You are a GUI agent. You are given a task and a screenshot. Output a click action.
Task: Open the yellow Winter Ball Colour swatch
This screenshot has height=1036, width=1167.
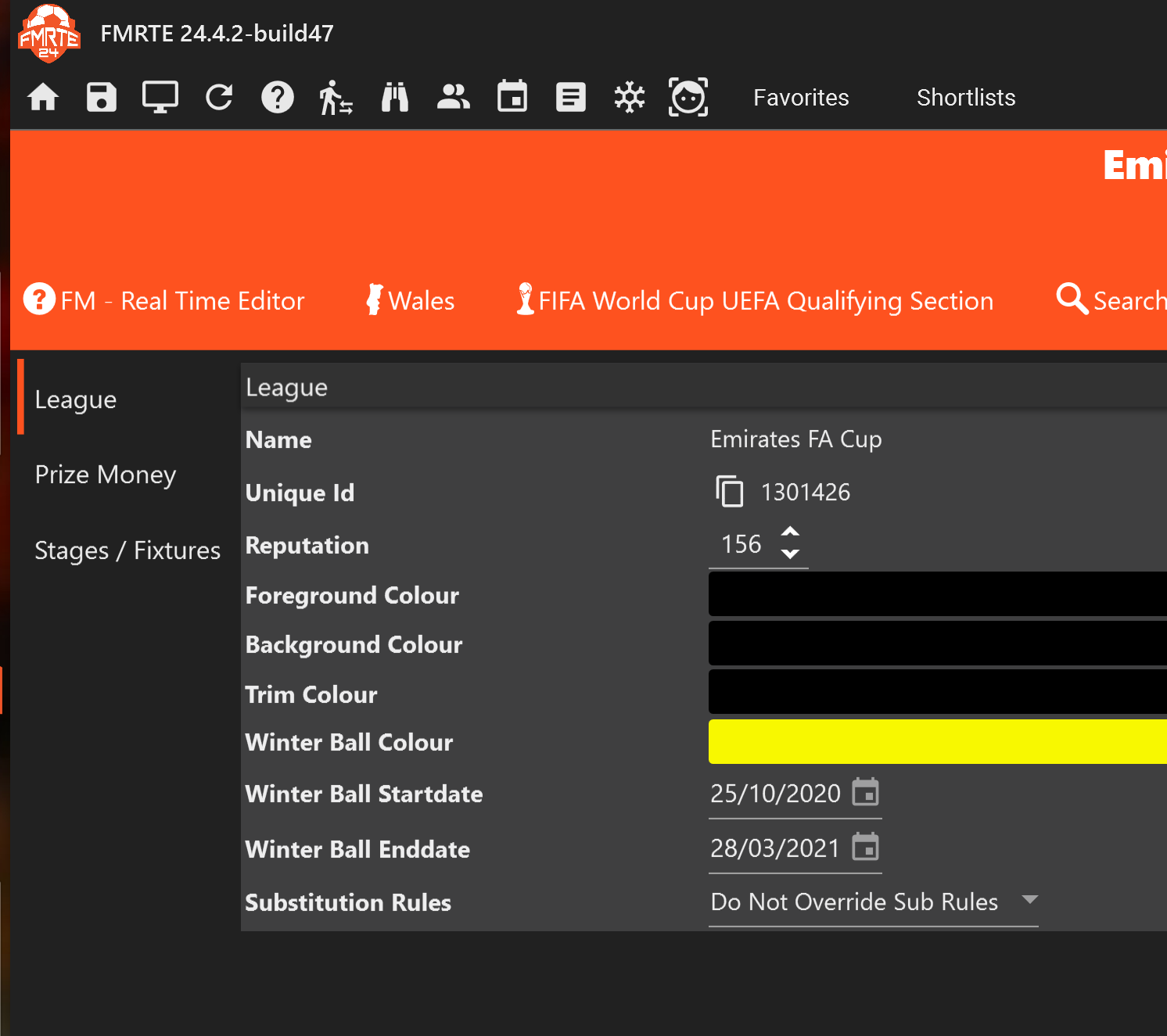click(x=938, y=741)
